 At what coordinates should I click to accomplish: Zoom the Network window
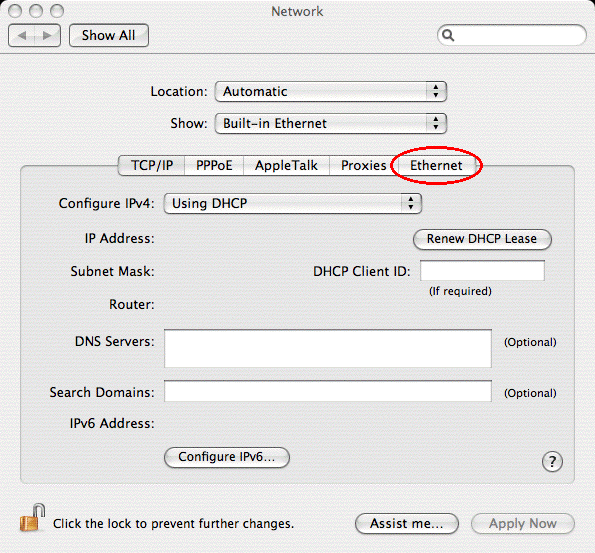click(57, 11)
